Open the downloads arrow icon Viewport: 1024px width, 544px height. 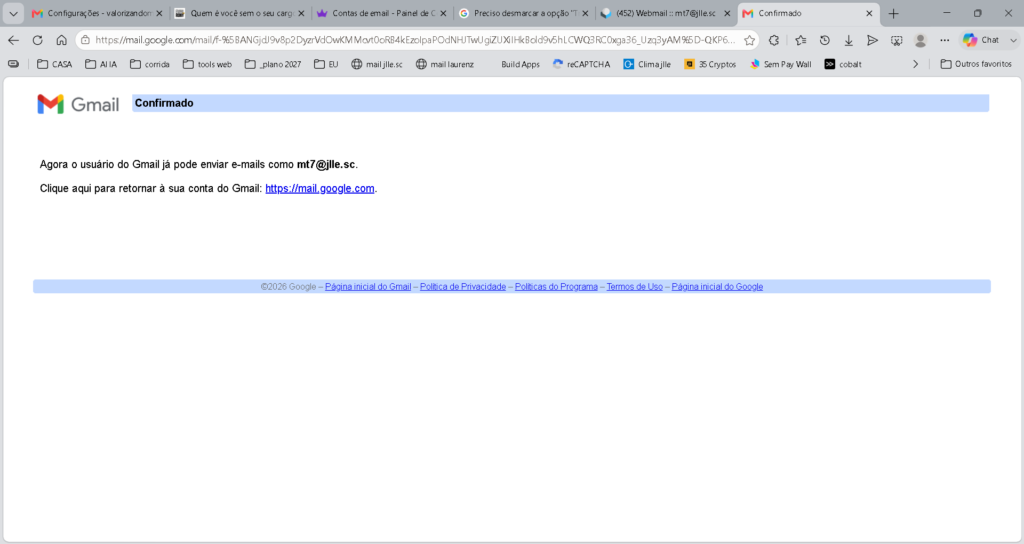pos(848,40)
